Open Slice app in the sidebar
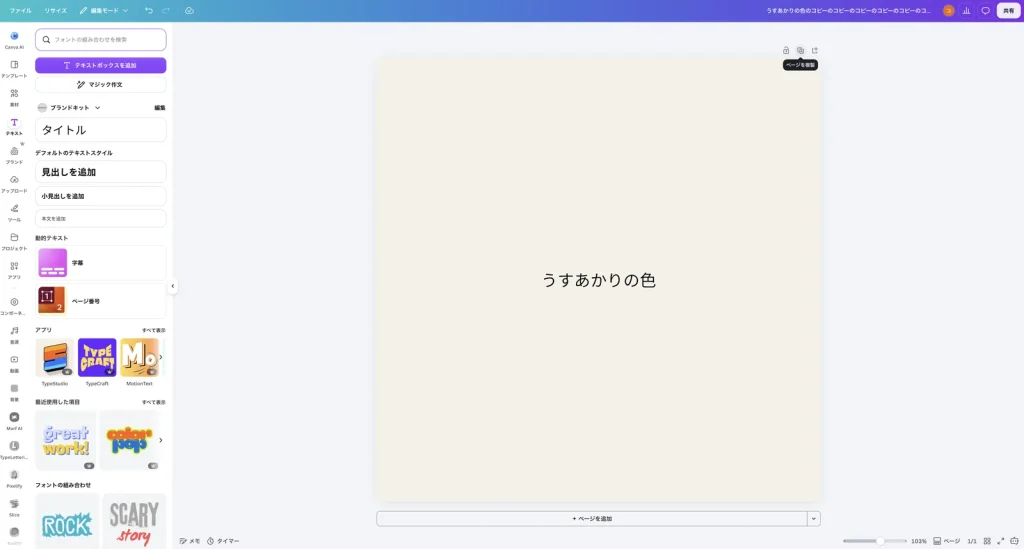The height and width of the screenshot is (549, 1024). tap(14, 507)
